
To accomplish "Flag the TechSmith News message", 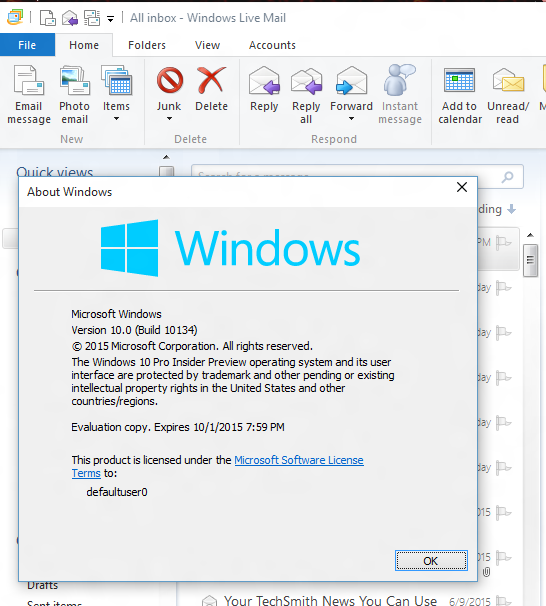I will coord(504,601).
